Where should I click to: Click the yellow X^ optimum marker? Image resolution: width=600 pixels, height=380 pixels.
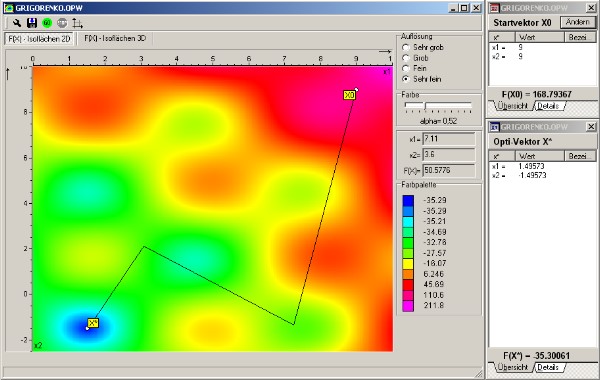[93, 323]
